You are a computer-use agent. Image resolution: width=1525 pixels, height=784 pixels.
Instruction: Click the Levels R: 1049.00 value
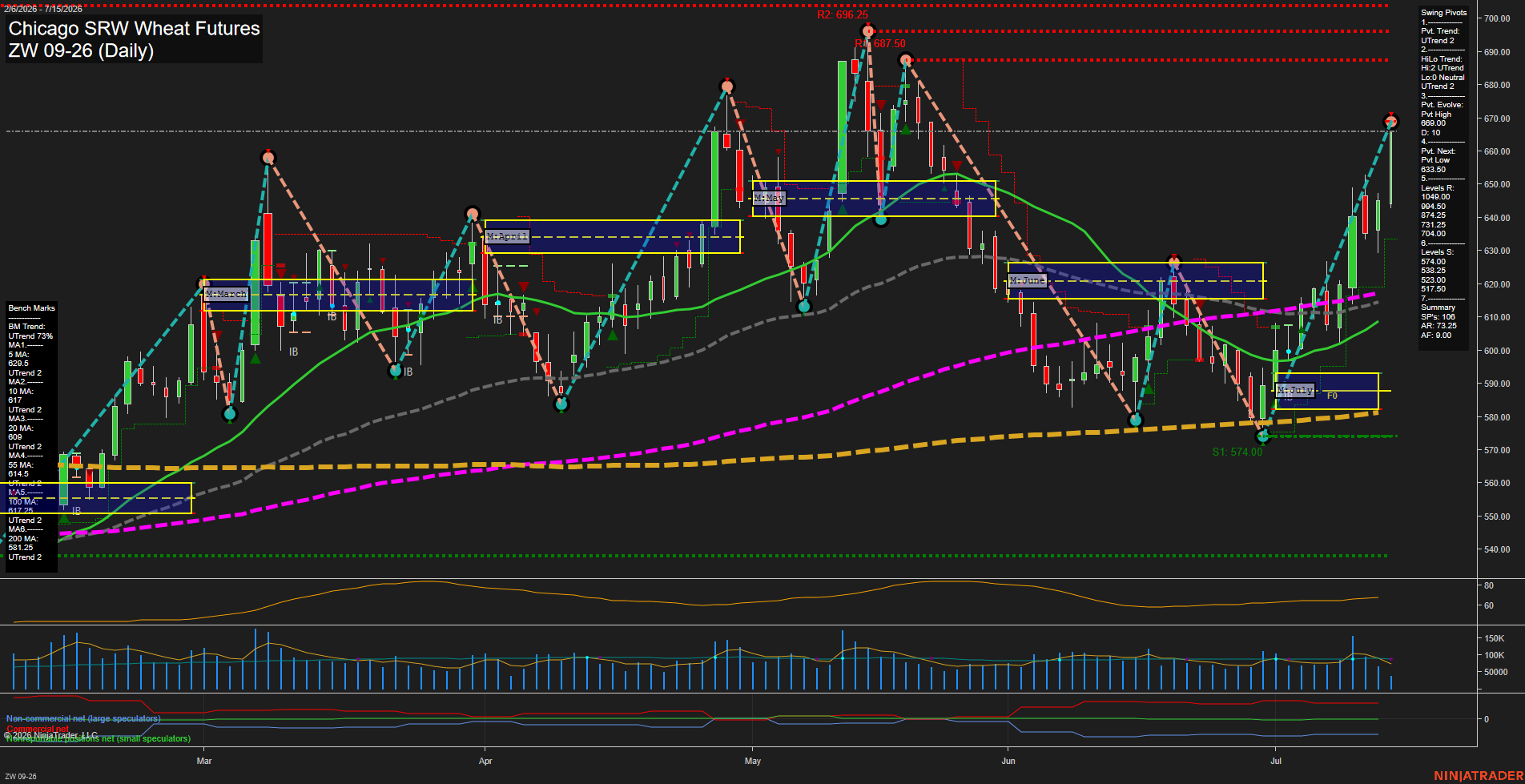point(1435,197)
